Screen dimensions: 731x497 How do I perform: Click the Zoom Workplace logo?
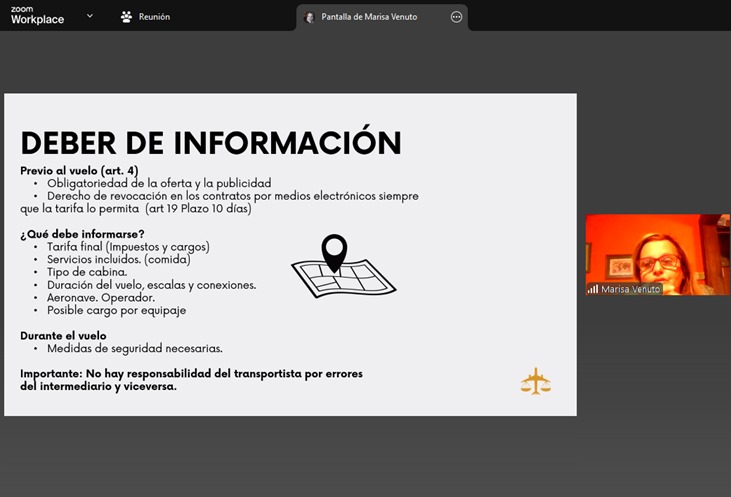[x=37, y=15]
